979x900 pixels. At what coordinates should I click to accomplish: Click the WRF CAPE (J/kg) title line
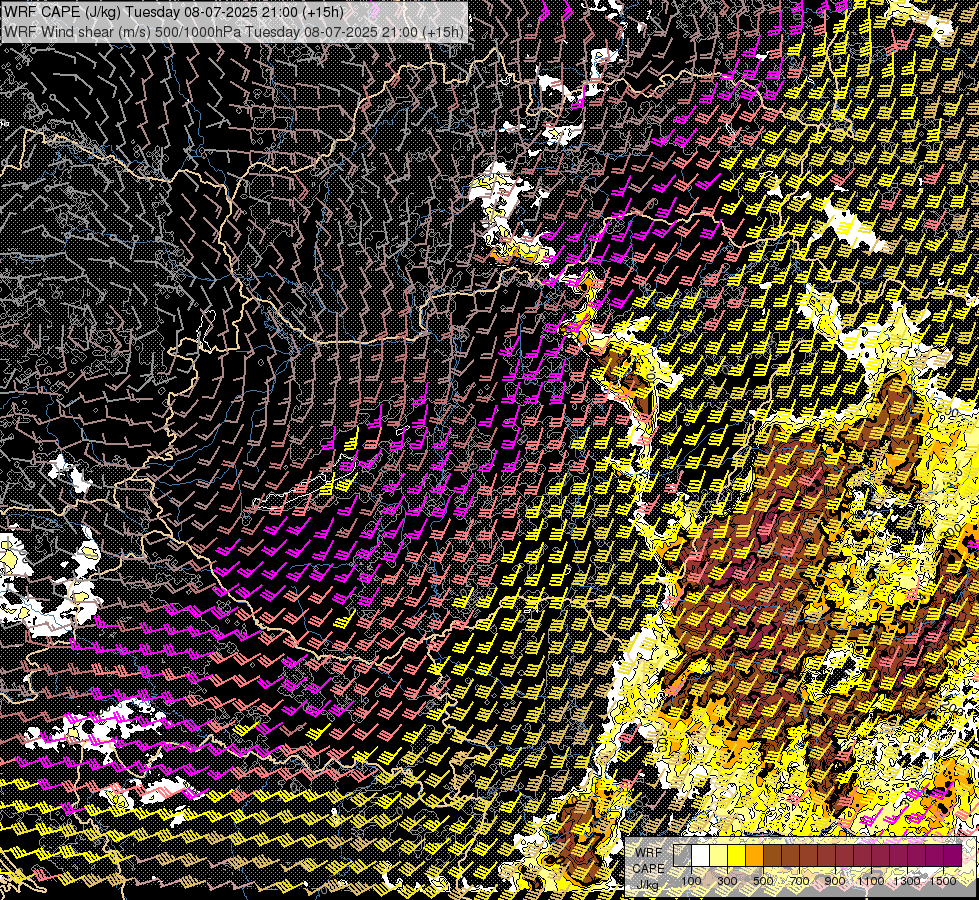point(174,12)
